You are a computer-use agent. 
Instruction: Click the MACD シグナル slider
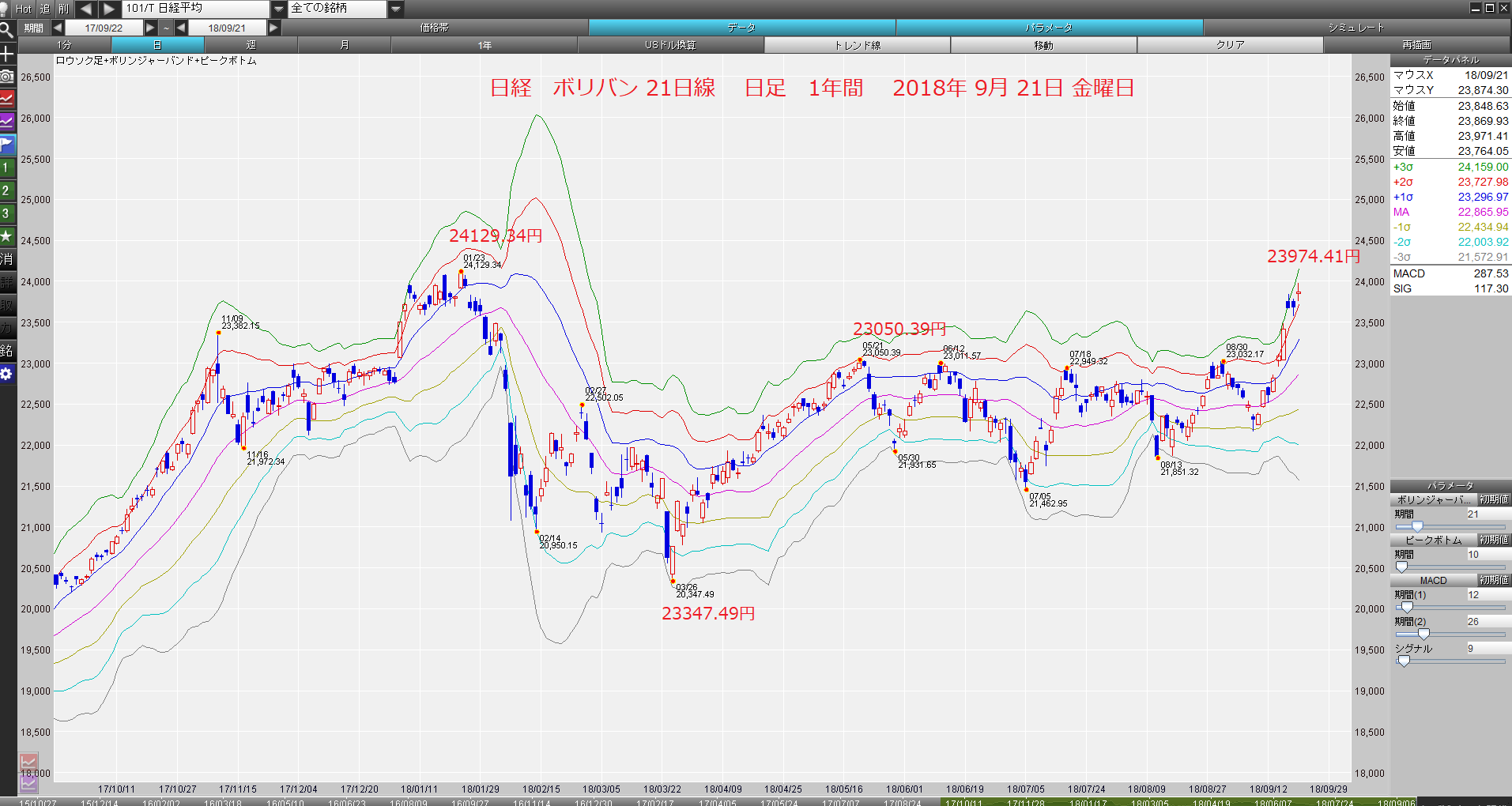click(x=1450, y=661)
